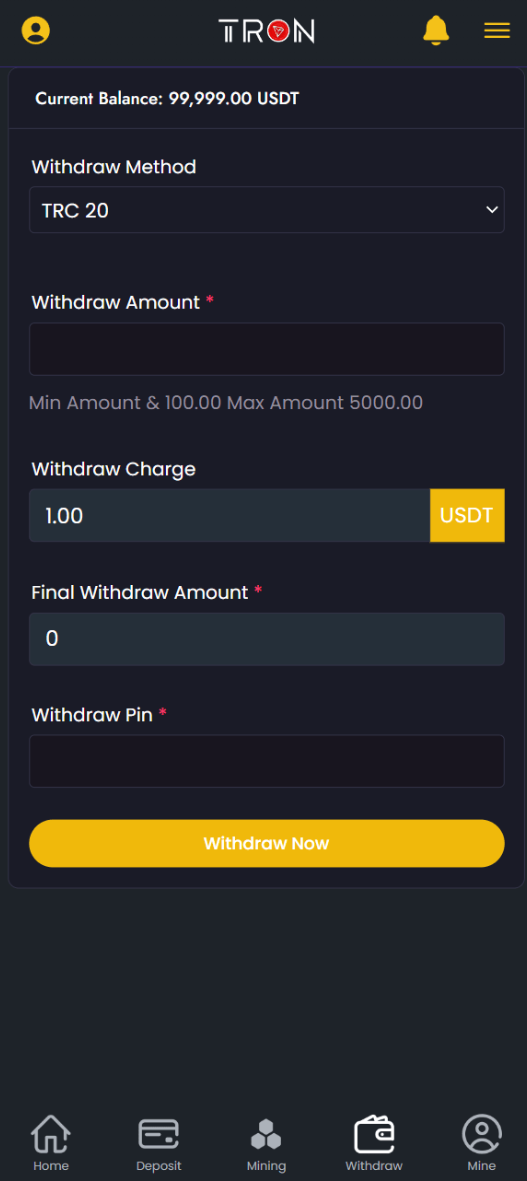Focus the Withdraw Pin field
Viewport: 527px width, 1181px height.
coord(267,761)
